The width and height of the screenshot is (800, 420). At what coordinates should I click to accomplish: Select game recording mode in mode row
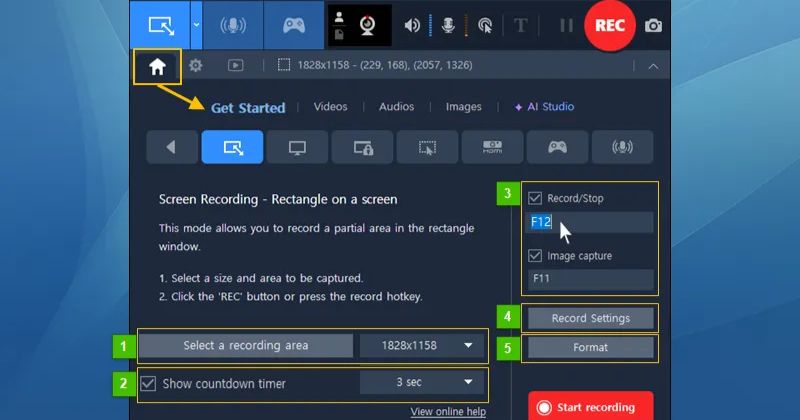pos(557,147)
